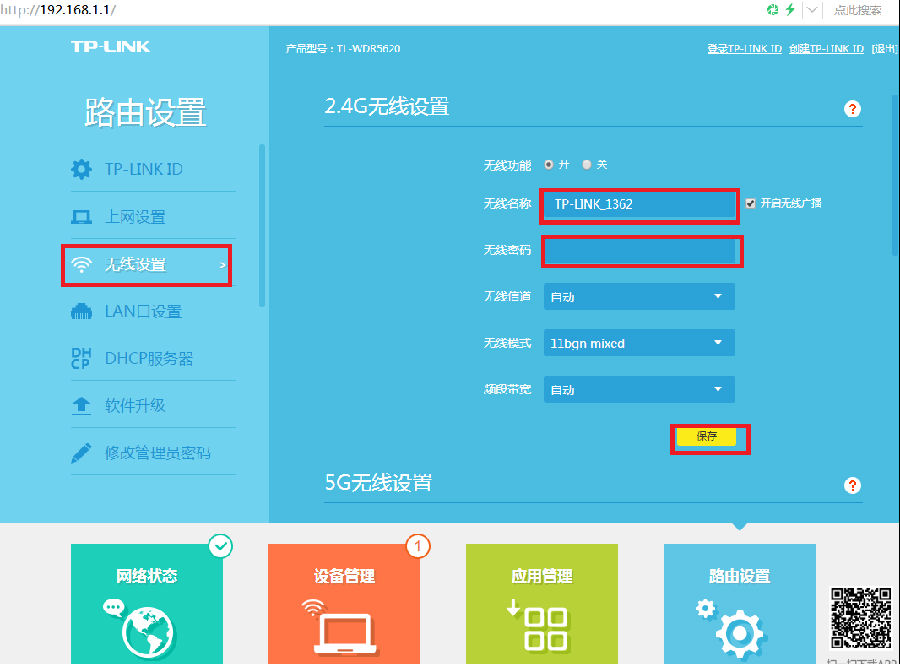Click the laptop icon for 上网设置

point(81,217)
